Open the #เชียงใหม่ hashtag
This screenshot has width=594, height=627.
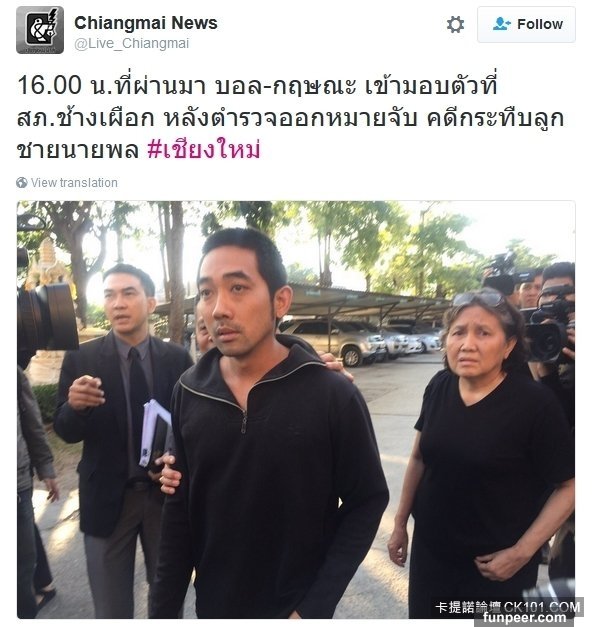tap(204, 150)
